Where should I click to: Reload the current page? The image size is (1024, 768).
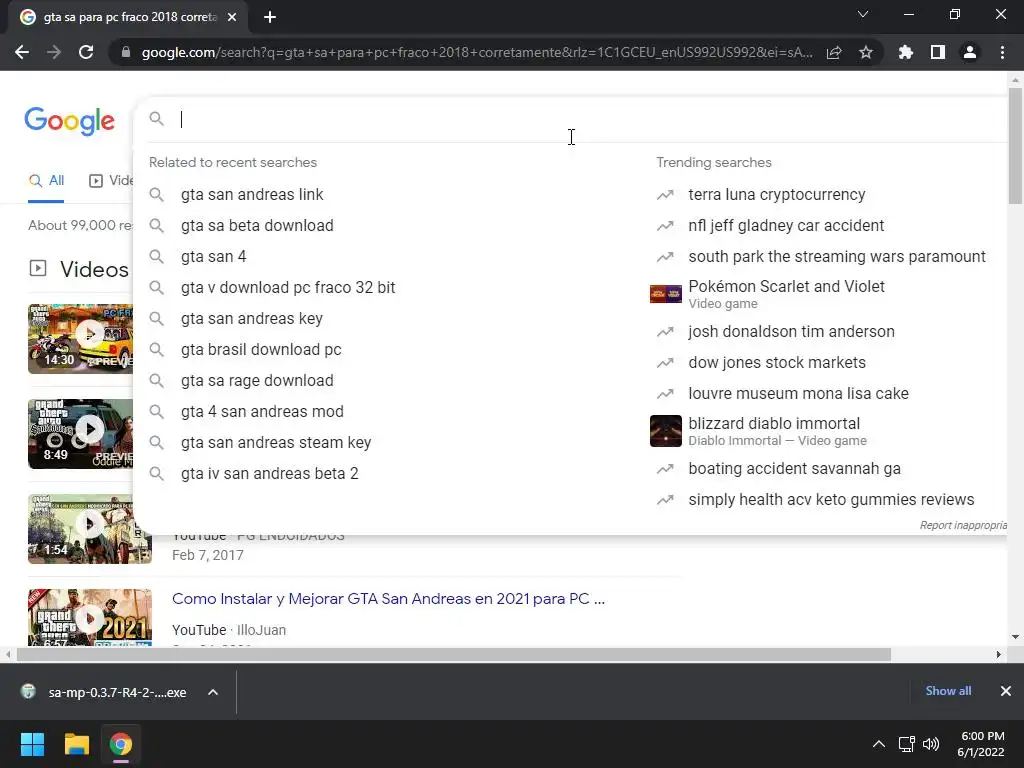click(x=86, y=52)
